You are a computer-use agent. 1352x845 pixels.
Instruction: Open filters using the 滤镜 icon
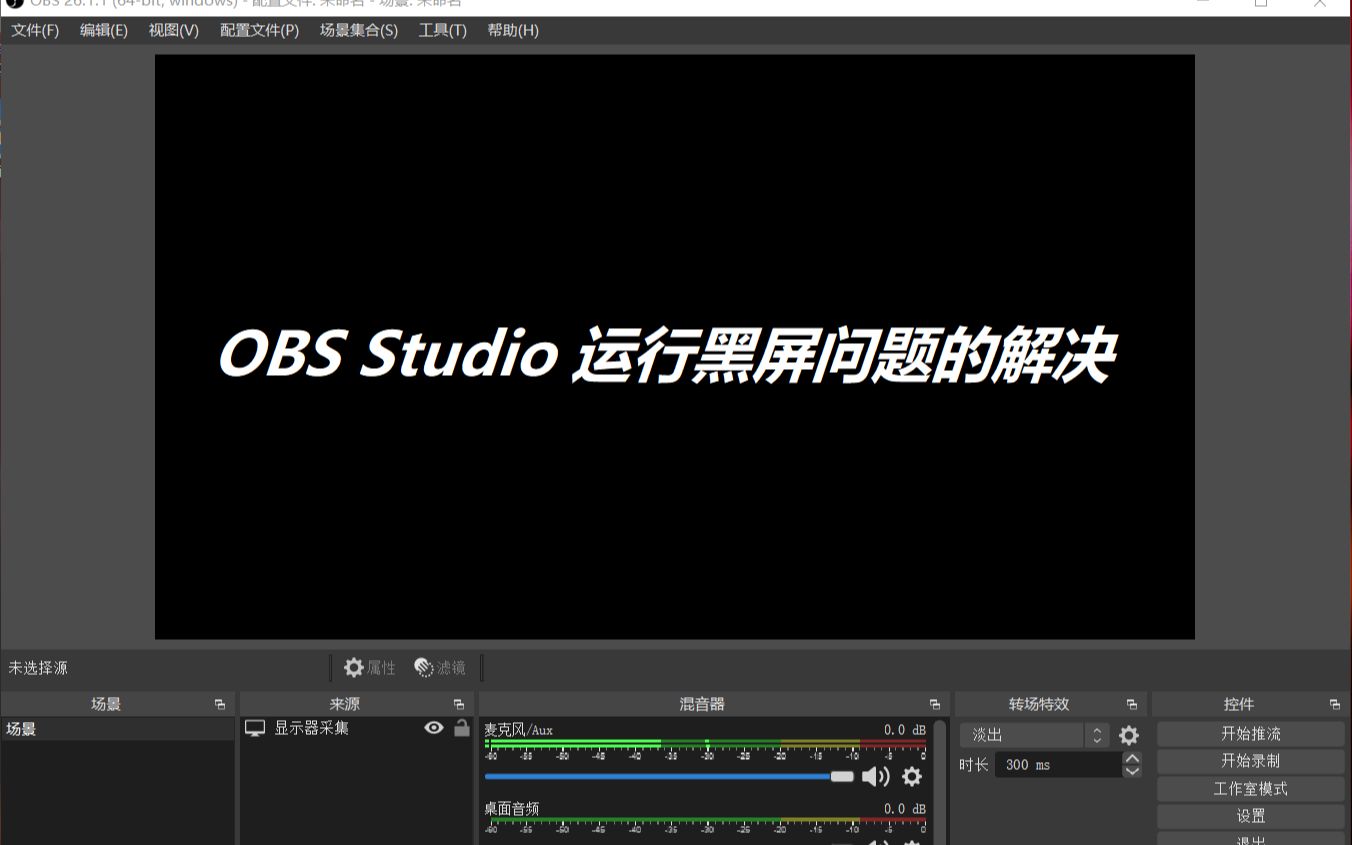[x=424, y=667]
